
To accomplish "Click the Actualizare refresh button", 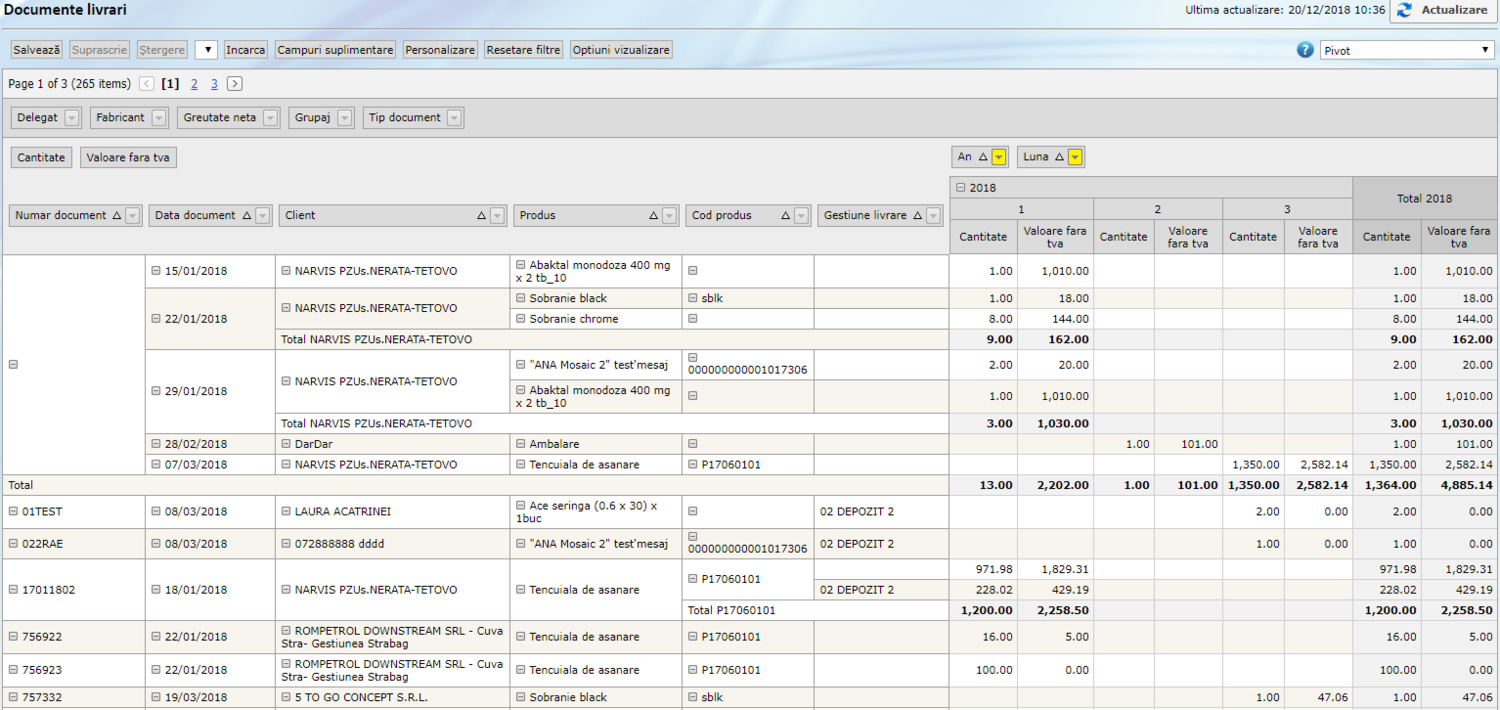I will [x=1443, y=10].
